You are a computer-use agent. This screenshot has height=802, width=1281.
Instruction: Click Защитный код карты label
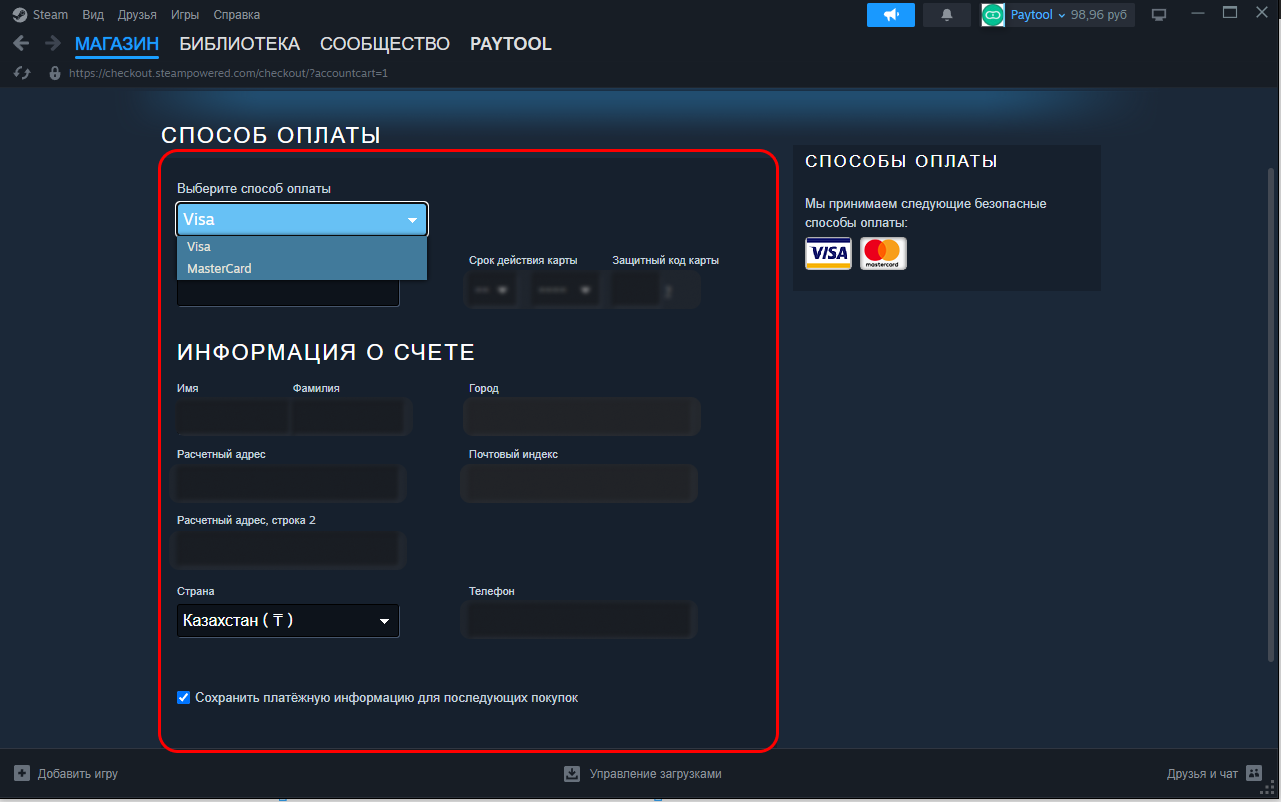click(x=666, y=260)
